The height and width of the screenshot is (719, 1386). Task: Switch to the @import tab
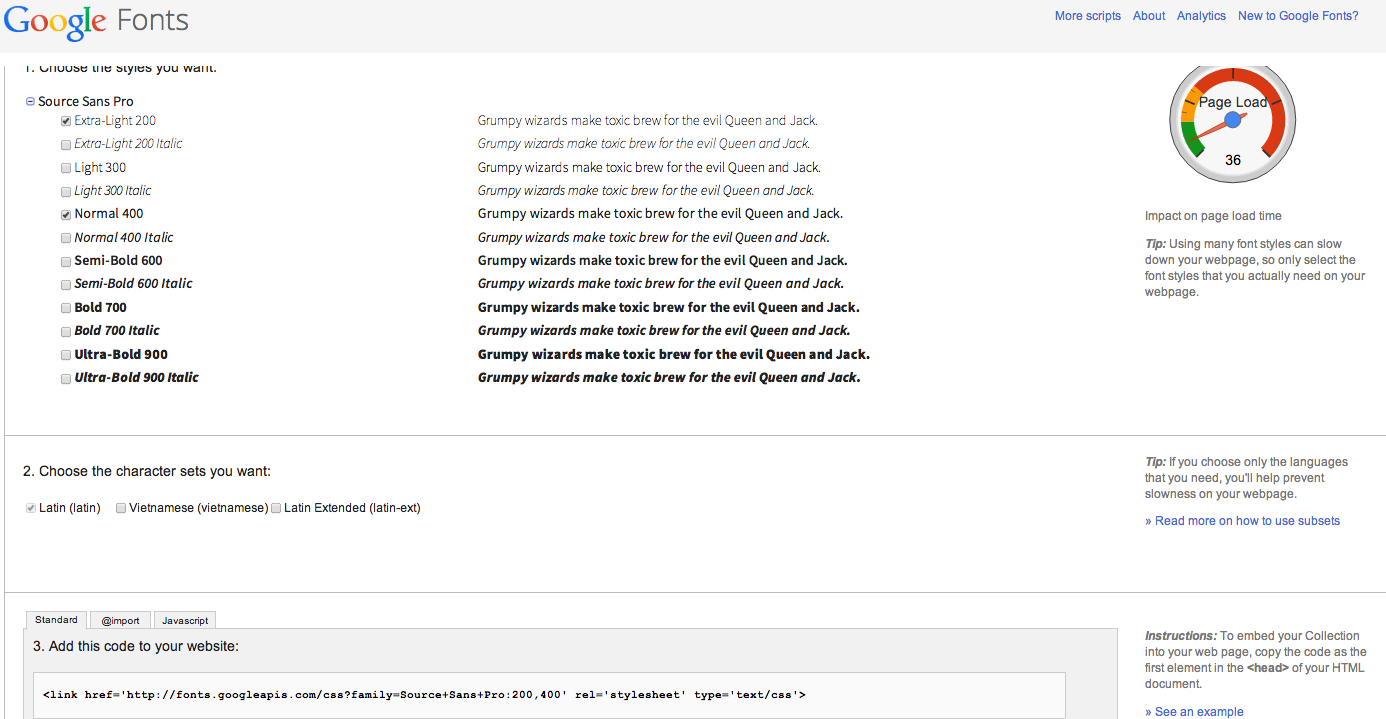tap(121, 620)
